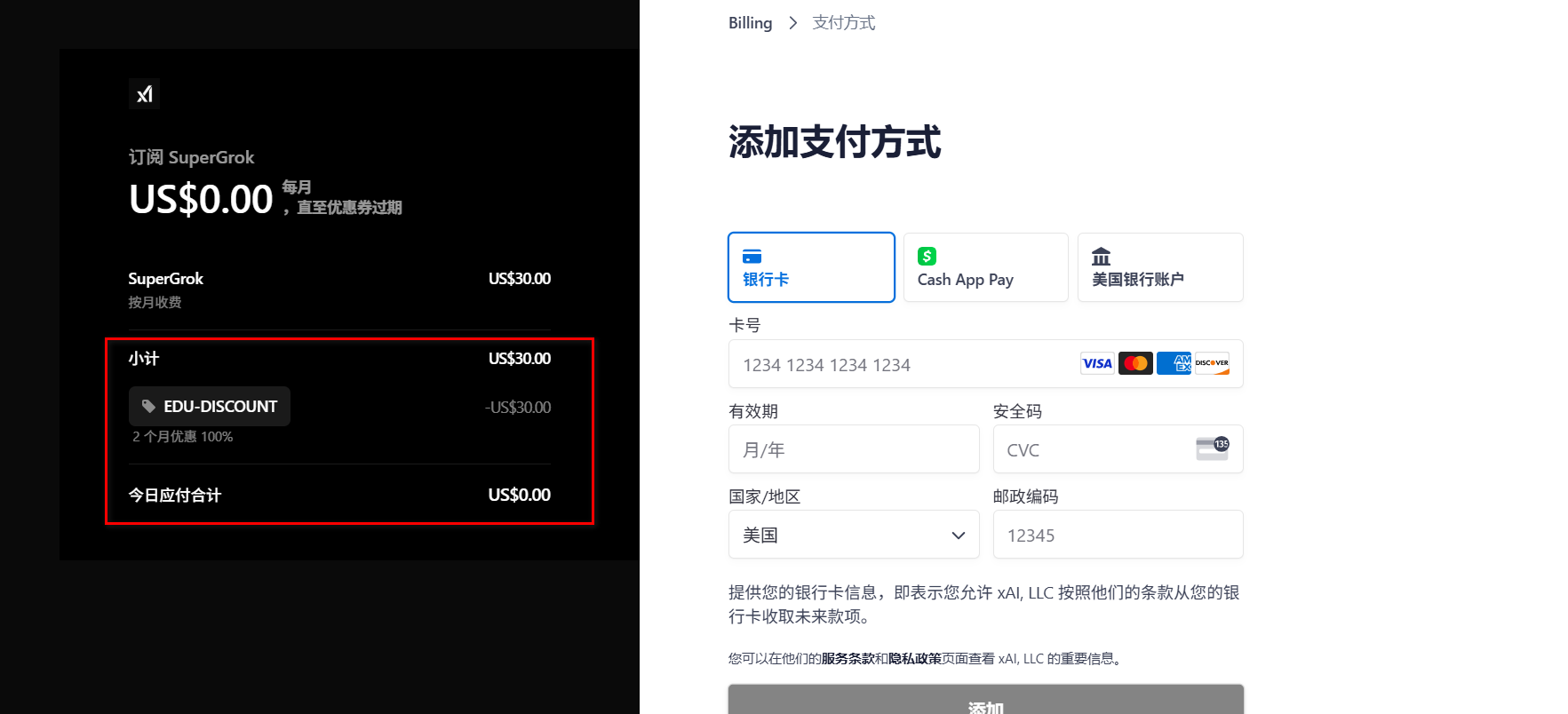This screenshot has width=1568, height=714.
Task: Open the 服务条款 terms link
Action: (x=848, y=659)
